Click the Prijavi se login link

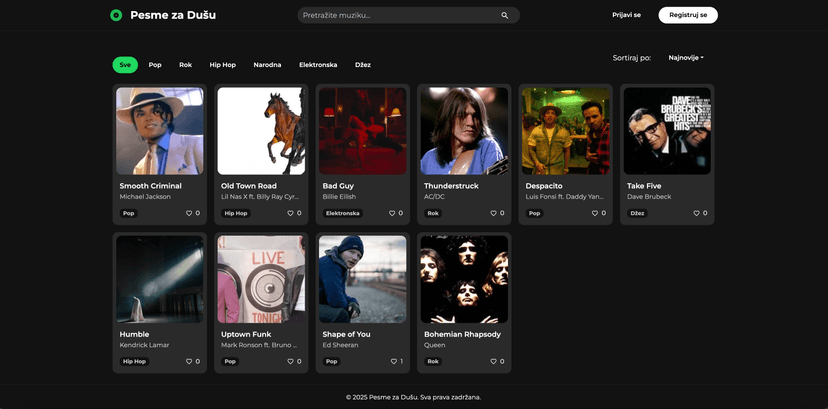(x=626, y=15)
